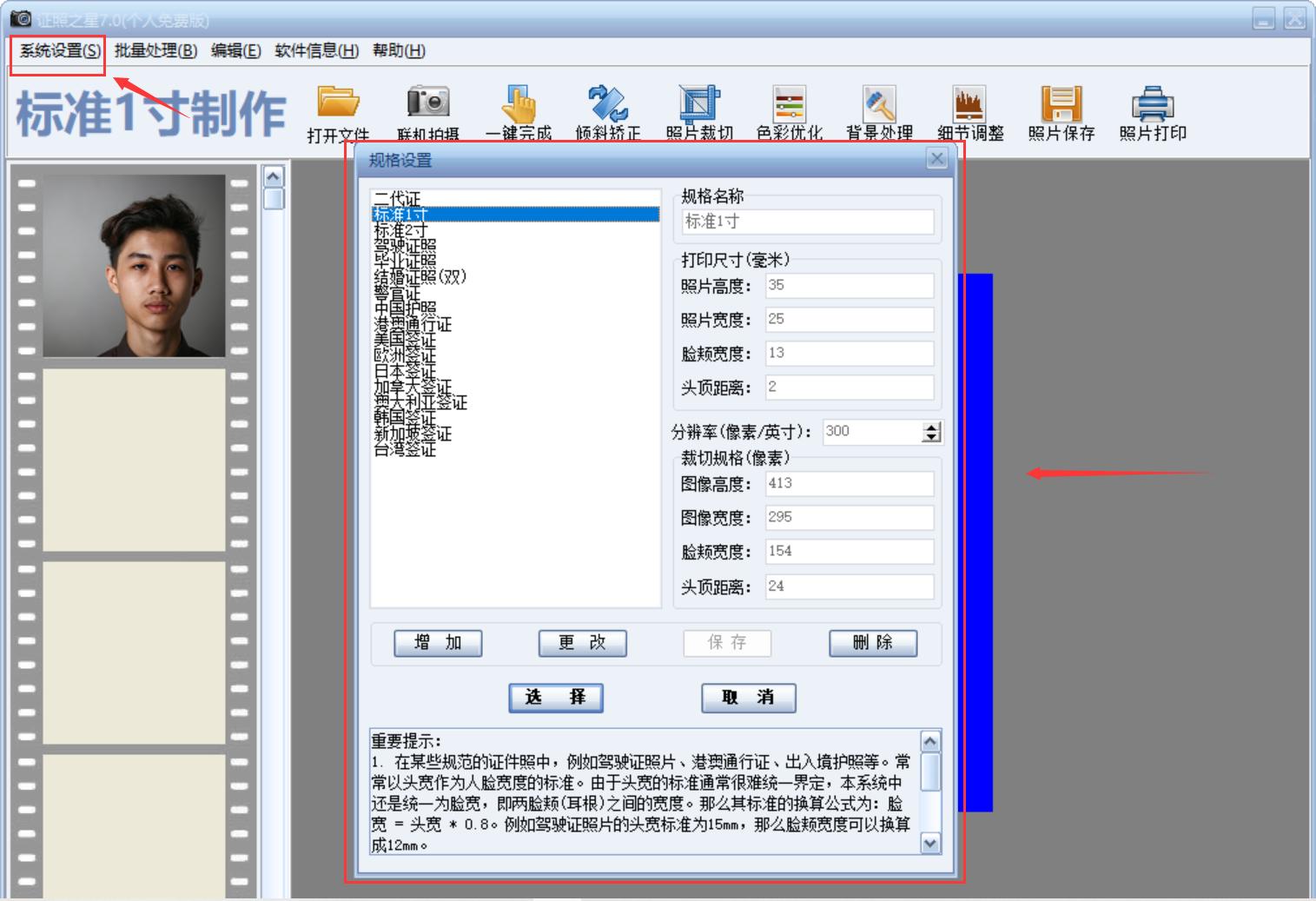Open the photo crop 照片裁切 tool
The height and width of the screenshot is (901, 1316).
(699, 109)
